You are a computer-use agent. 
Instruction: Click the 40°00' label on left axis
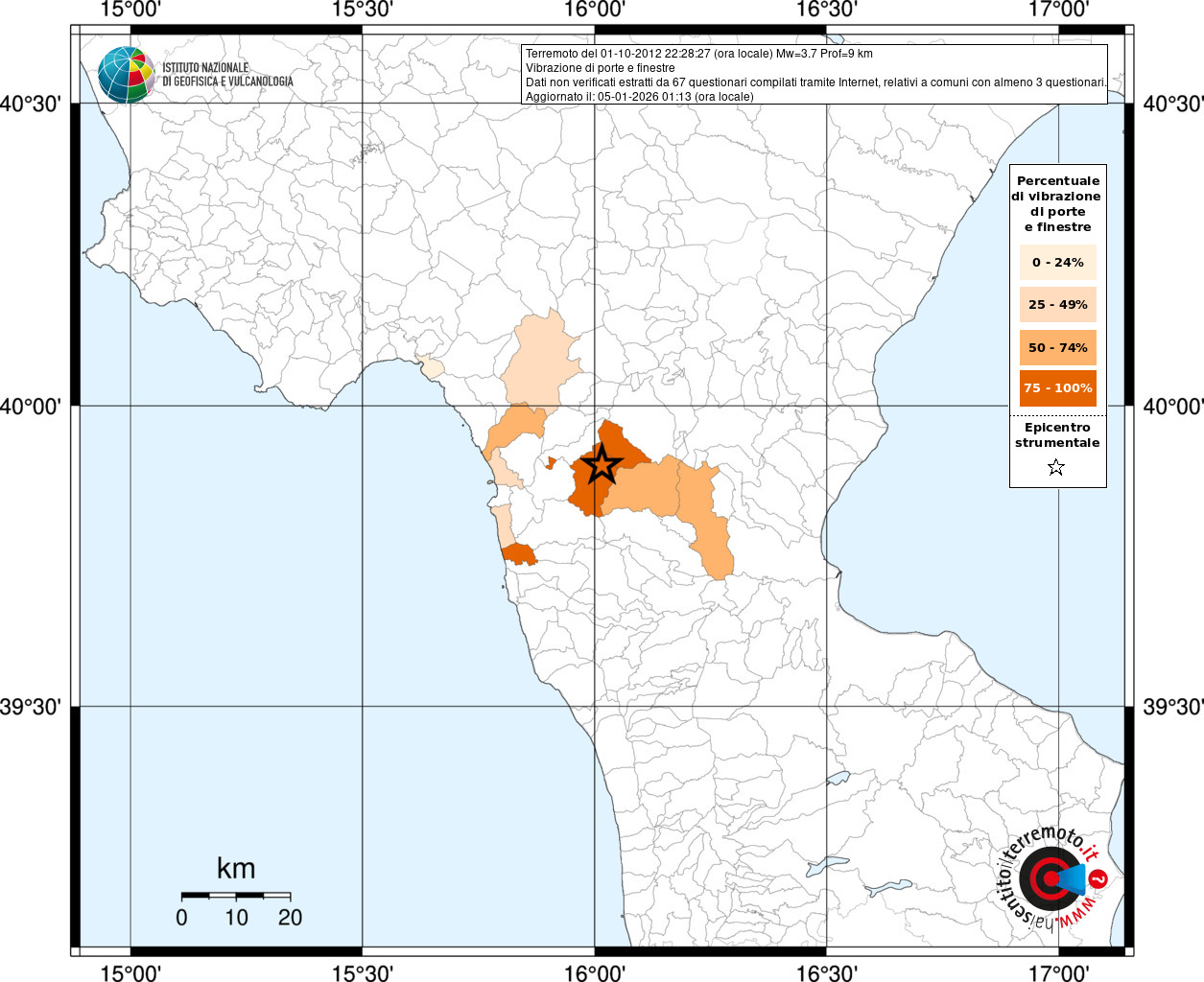click(x=32, y=407)
